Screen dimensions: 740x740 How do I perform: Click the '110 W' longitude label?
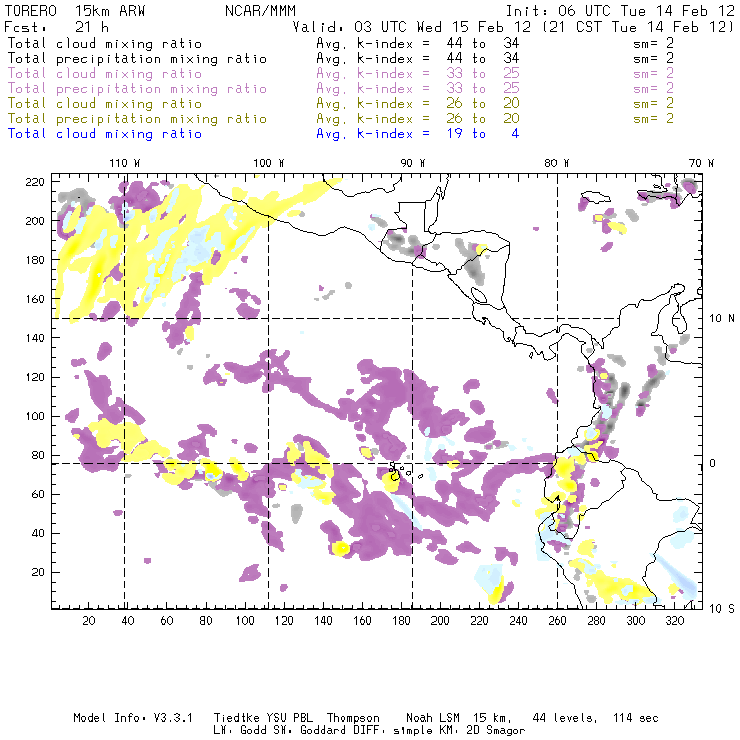(x=125, y=163)
